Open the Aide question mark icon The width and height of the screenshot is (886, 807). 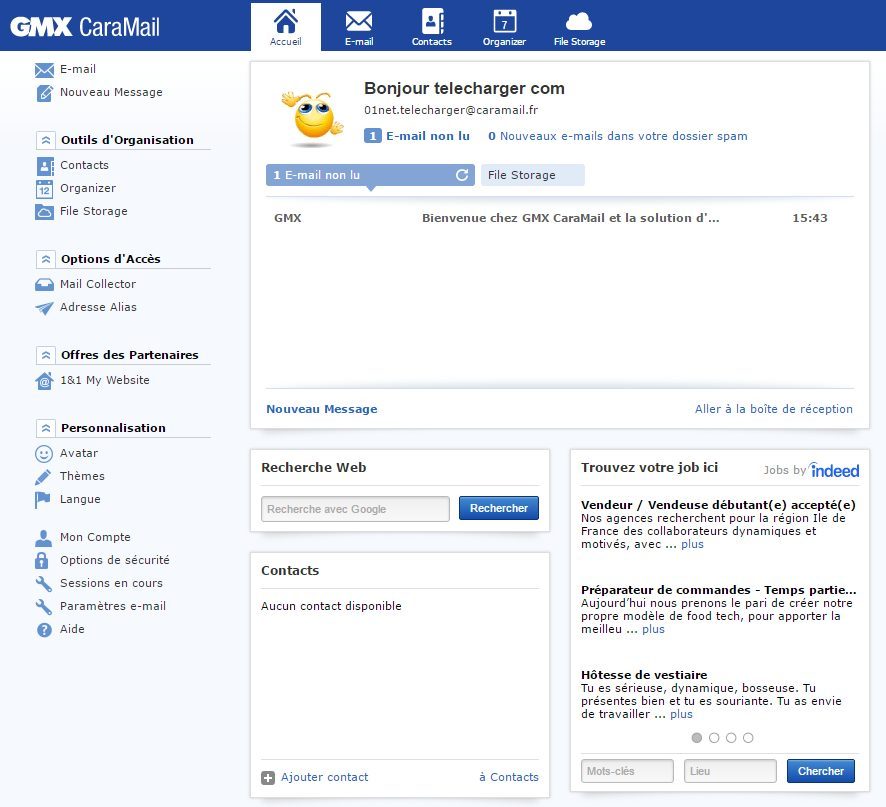(x=44, y=630)
